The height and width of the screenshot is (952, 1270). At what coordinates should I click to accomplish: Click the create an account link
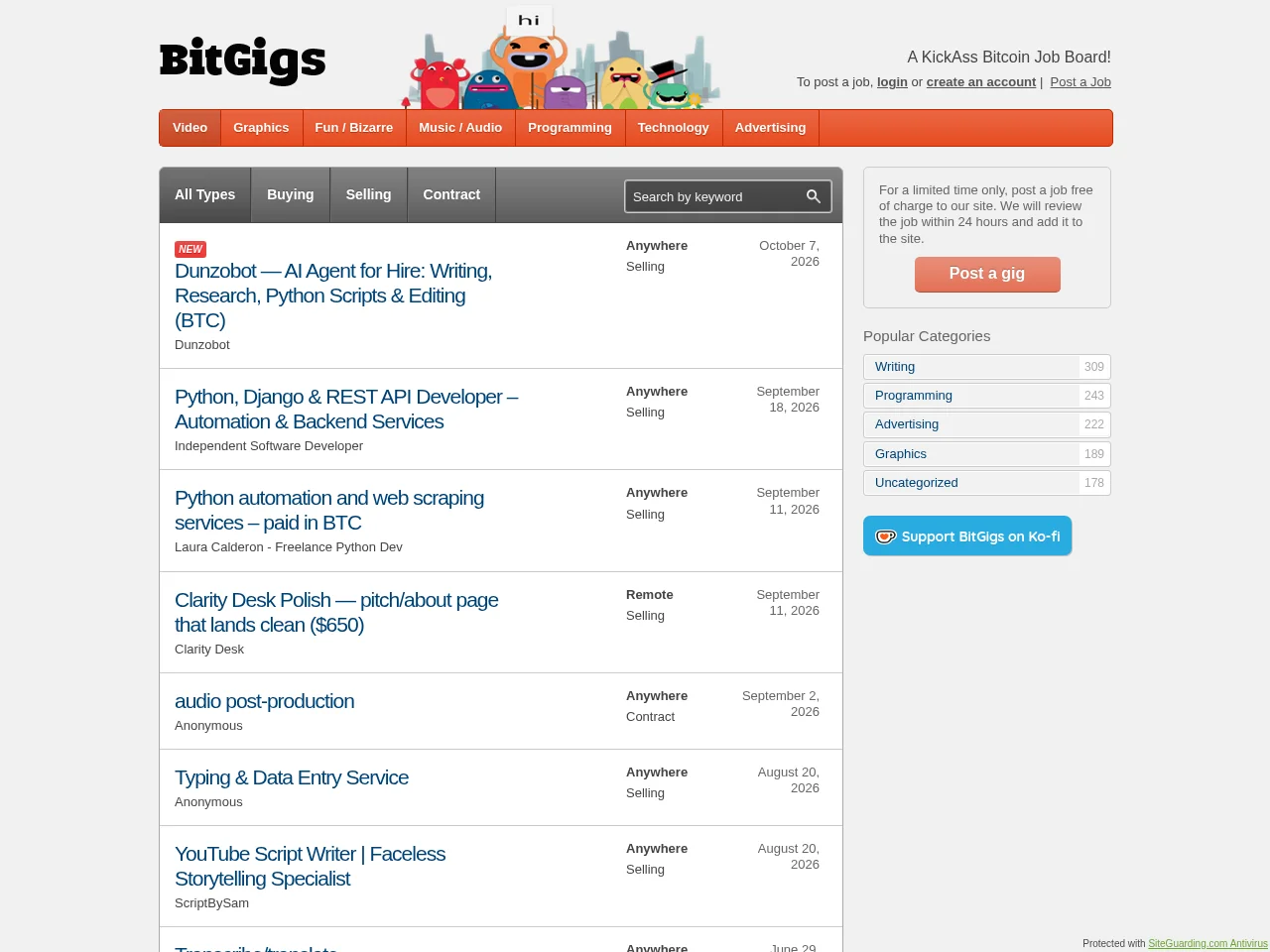pyautogui.click(x=981, y=82)
